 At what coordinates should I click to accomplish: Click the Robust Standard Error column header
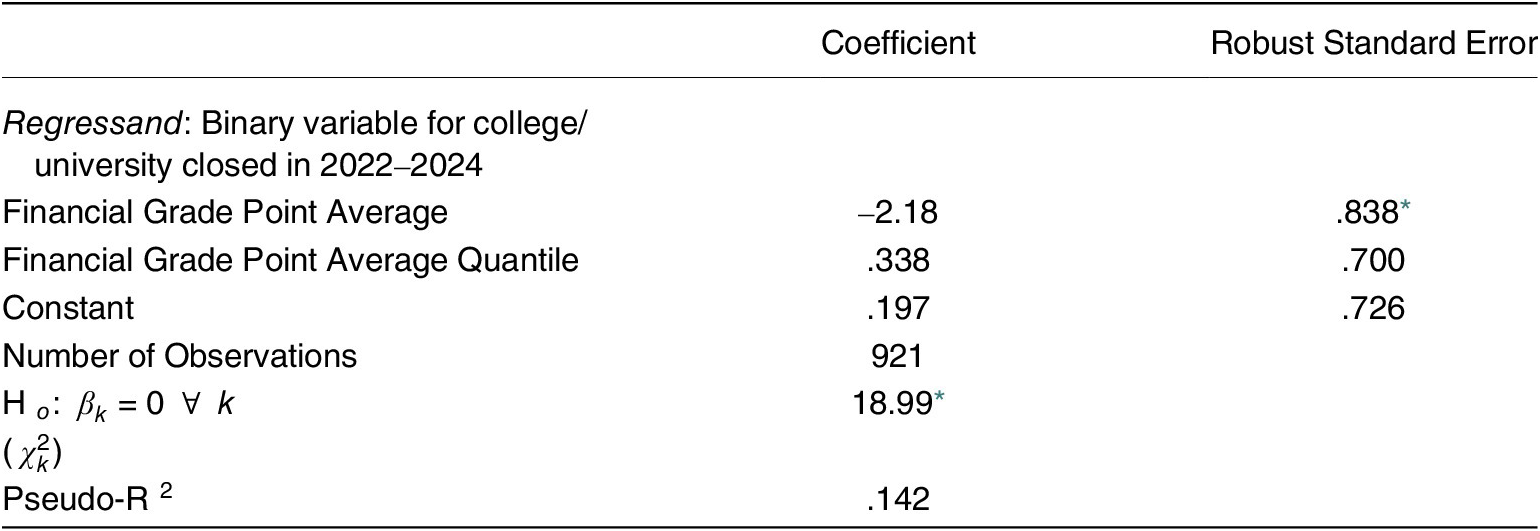(x=1382, y=44)
